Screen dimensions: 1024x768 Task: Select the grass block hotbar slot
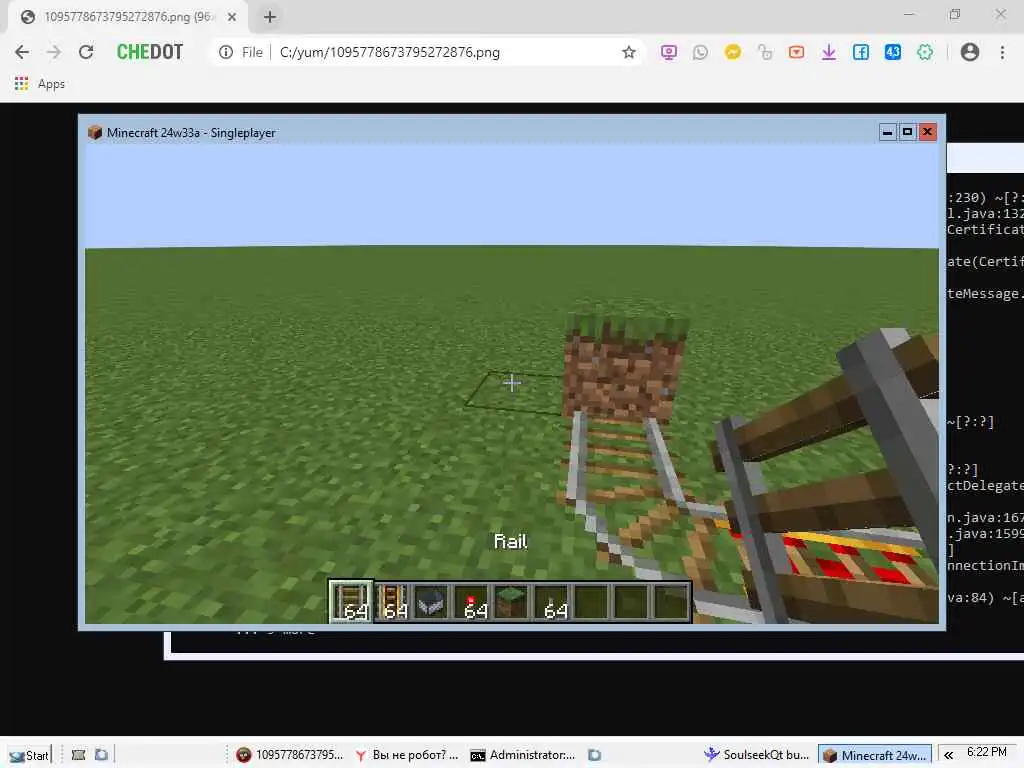511,601
